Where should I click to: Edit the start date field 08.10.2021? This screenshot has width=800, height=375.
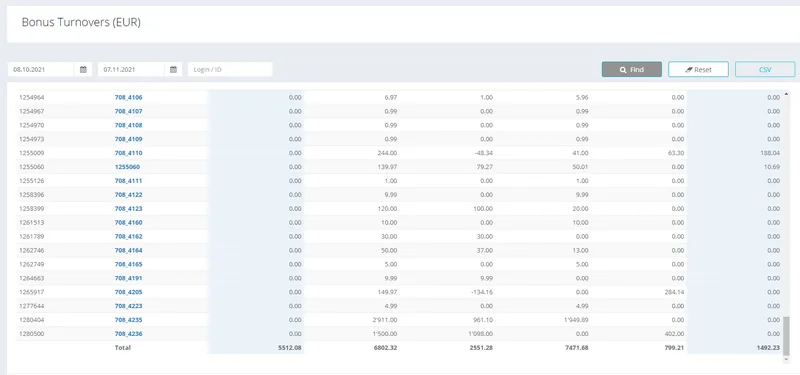pos(41,69)
